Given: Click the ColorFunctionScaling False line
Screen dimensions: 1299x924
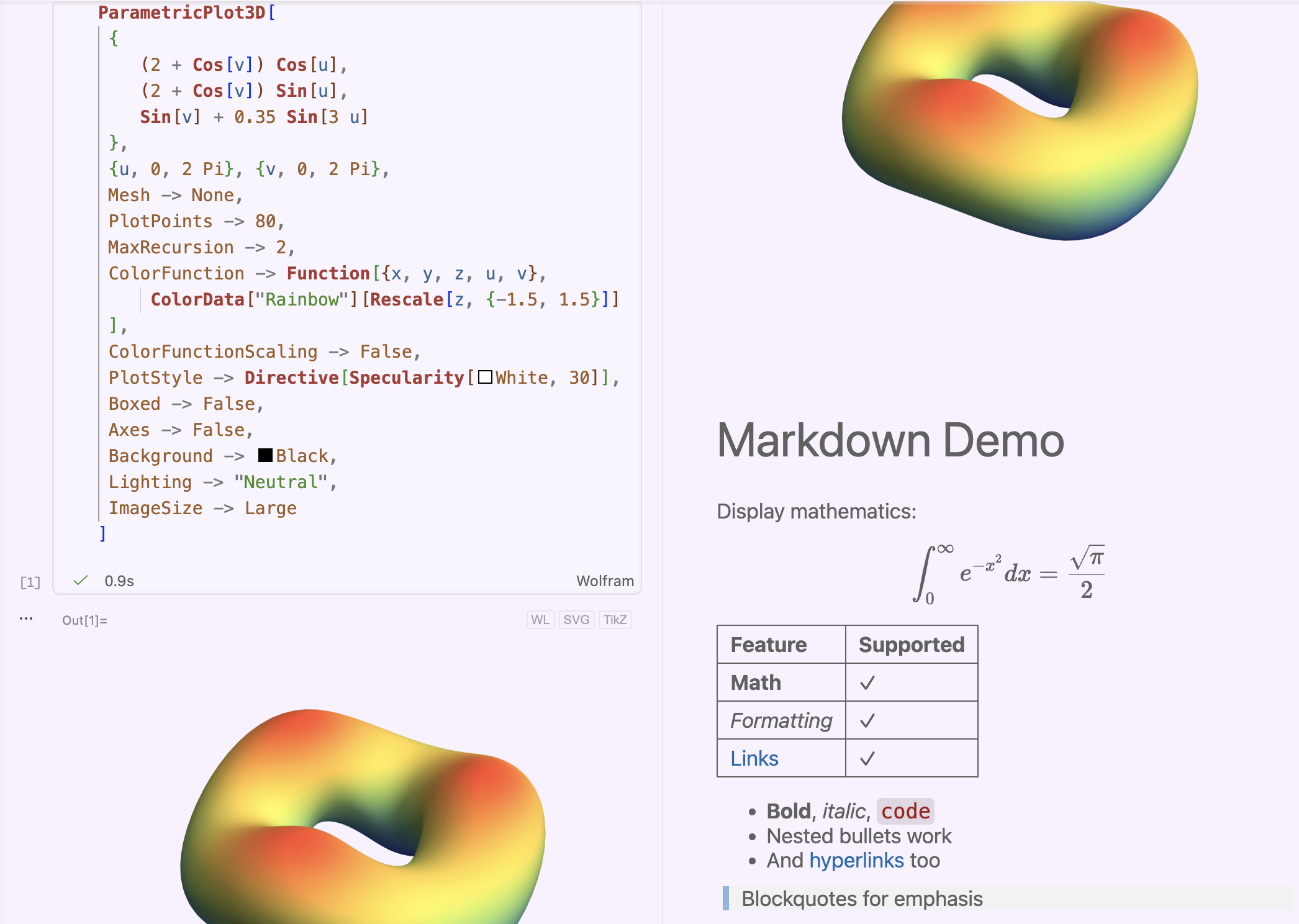Looking at the screenshot, I should (265, 351).
